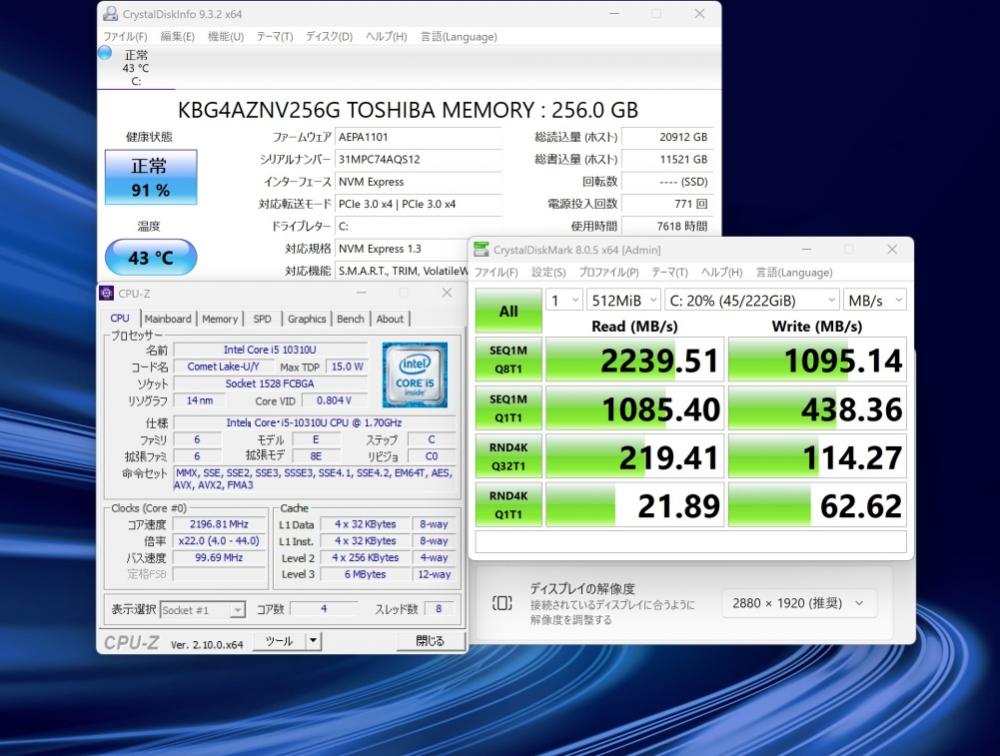Open 編集(E) menu in CrystalDiskInfo
The width and height of the screenshot is (1000, 756).
tap(177, 36)
